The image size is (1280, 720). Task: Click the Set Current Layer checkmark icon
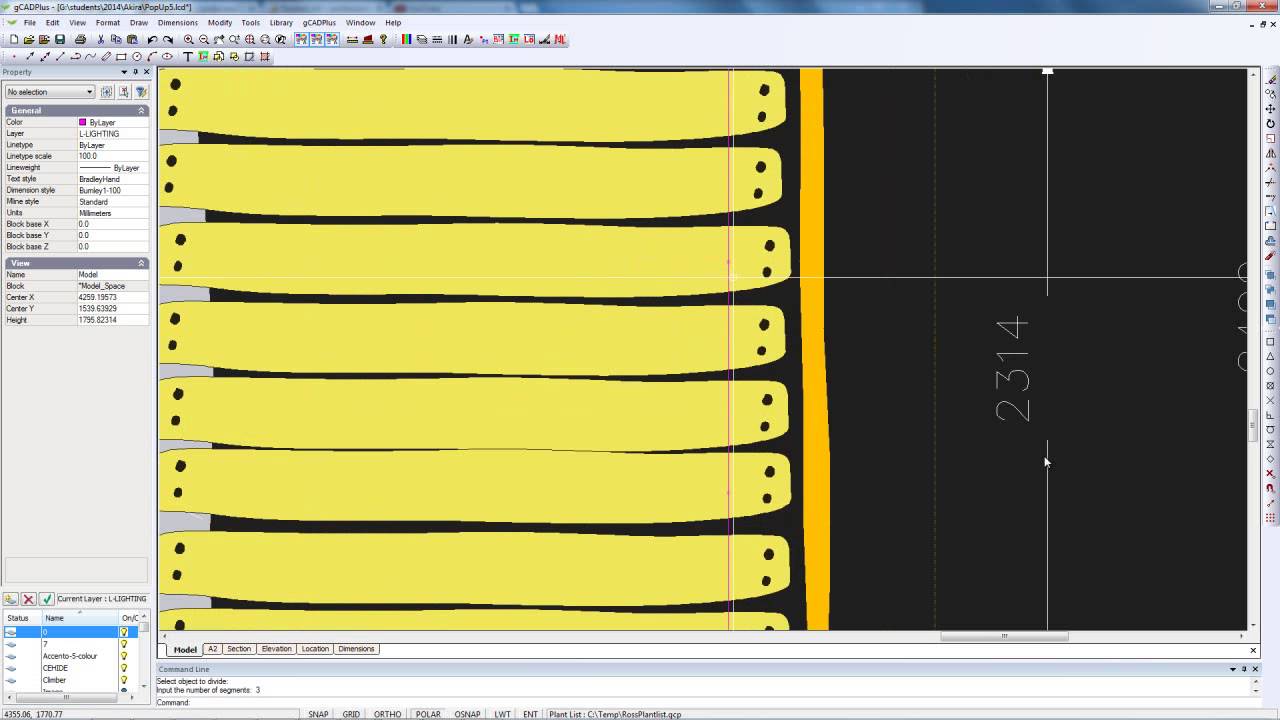point(46,599)
